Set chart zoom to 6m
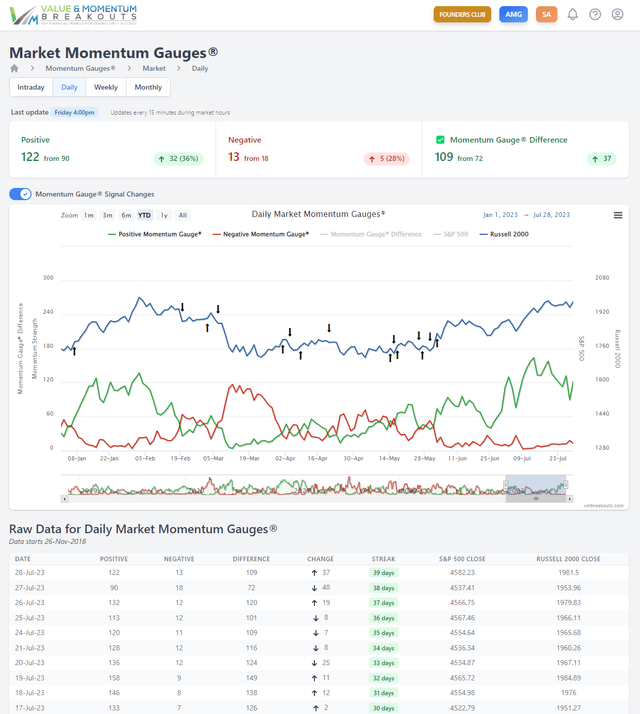Screen dimensions: 640x714 coord(126,215)
